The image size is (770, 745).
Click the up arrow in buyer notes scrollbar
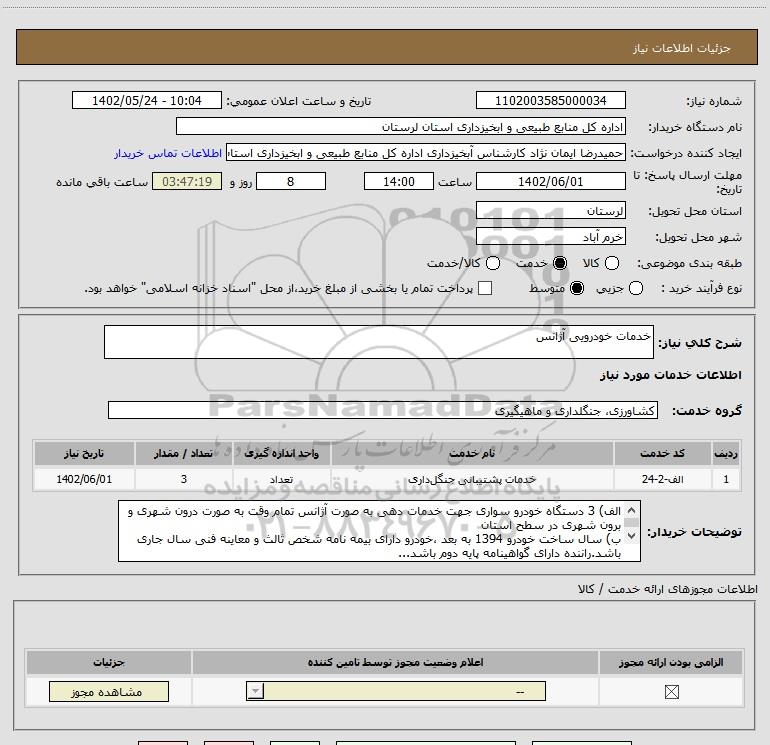coord(632,510)
